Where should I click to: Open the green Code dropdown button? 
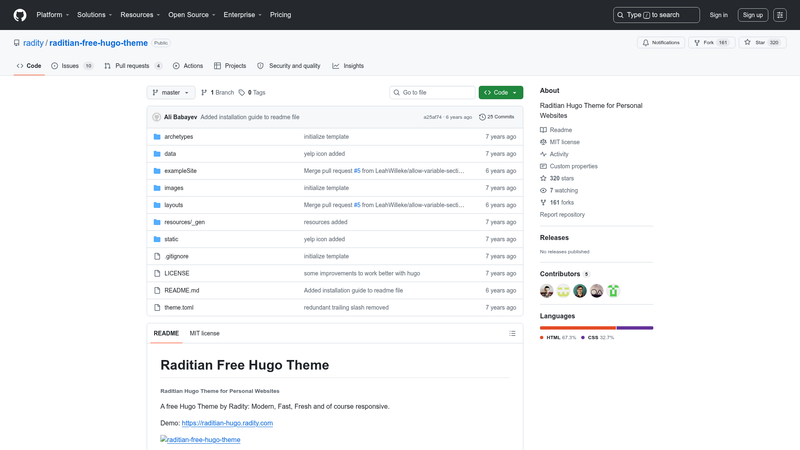point(501,92)
